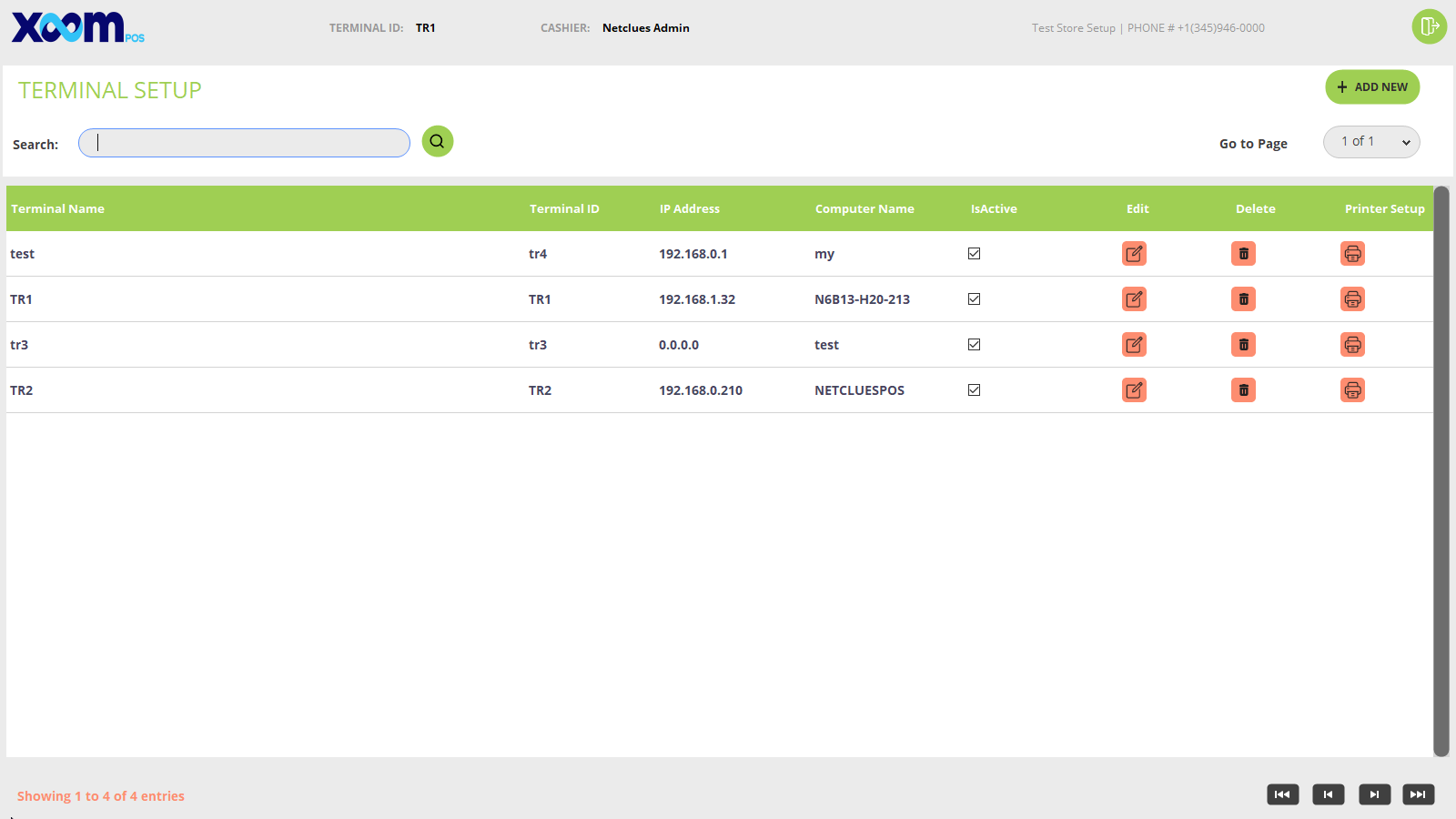Screen dimensions: 1456x819
Task: Edit the tr3 terminal row
Action: point(1134,345)
